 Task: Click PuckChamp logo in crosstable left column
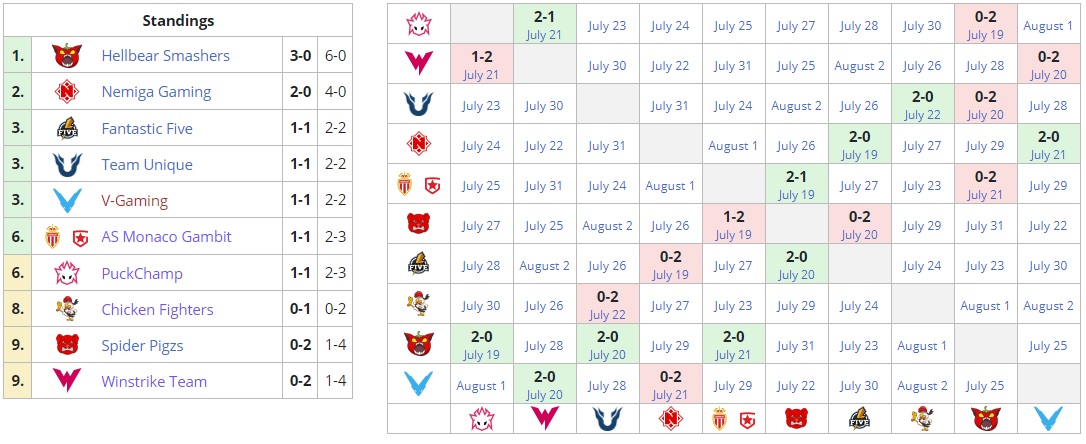tap(418, 25)
